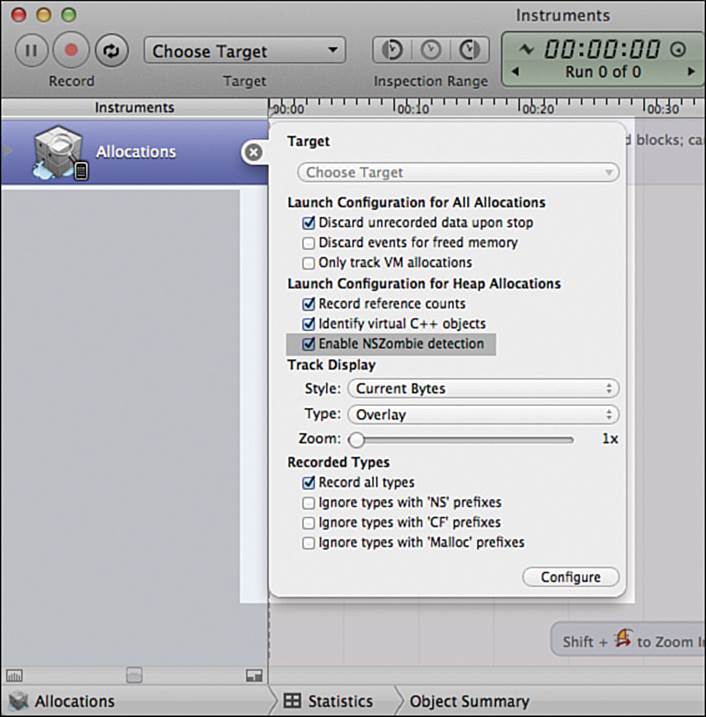Image resolution: width=706 pixels, height=717 pixels.
Task: Click the Loop button beside Record
Action: [111, 50]
